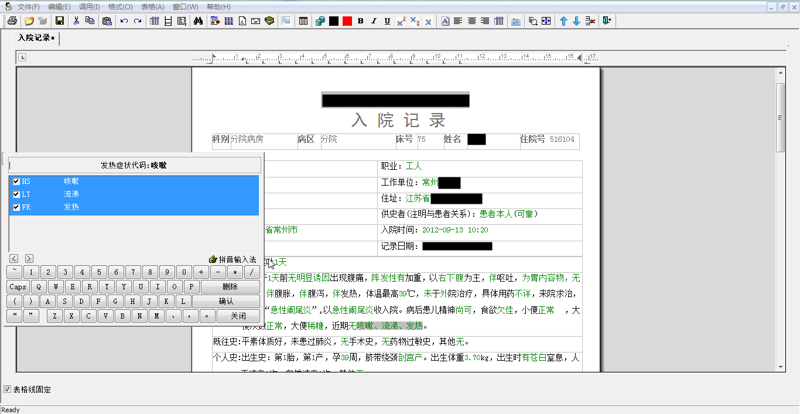Click the binoculars Find icon

pos(198,21)
